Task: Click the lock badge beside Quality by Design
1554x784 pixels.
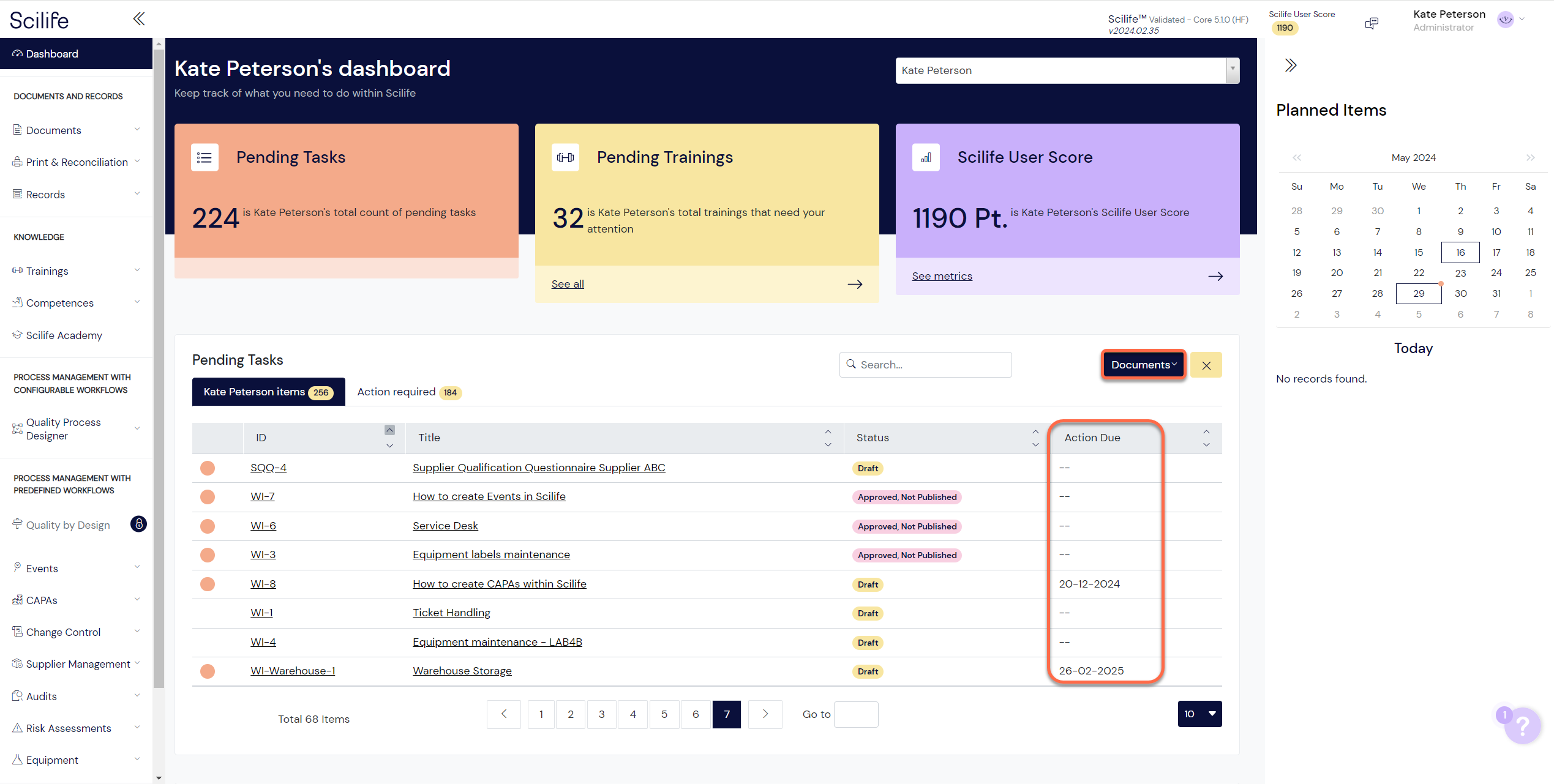Action: pos(138,524)
